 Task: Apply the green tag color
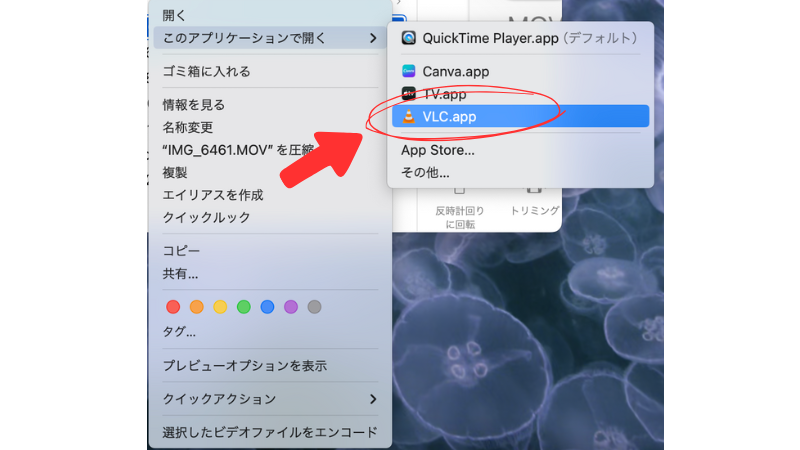pyautogui.click(x=243, y=307)
